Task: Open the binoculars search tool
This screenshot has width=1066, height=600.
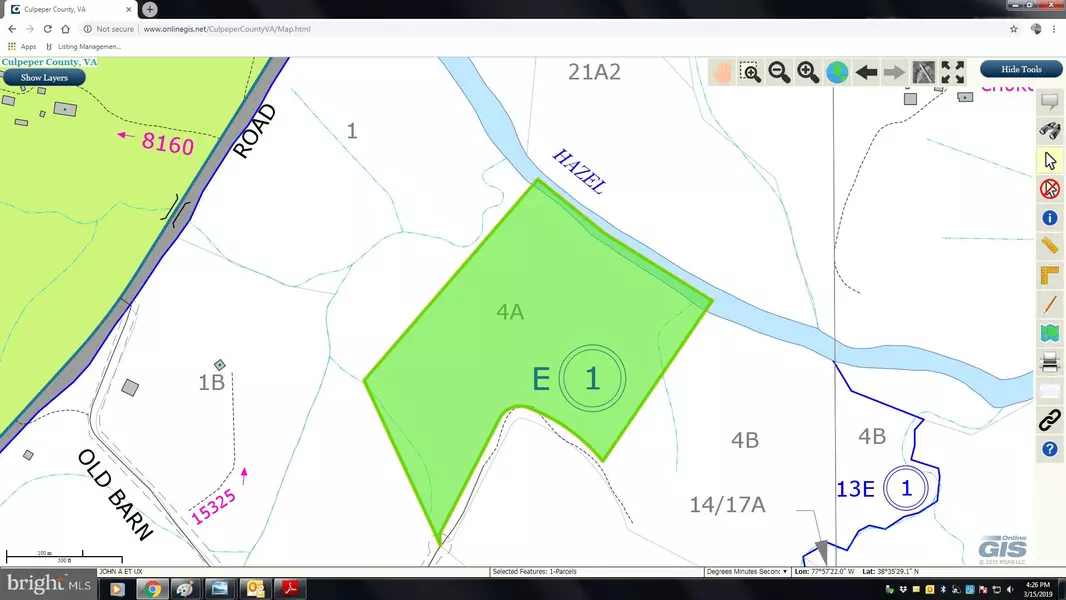Action: pos(1049,130)
